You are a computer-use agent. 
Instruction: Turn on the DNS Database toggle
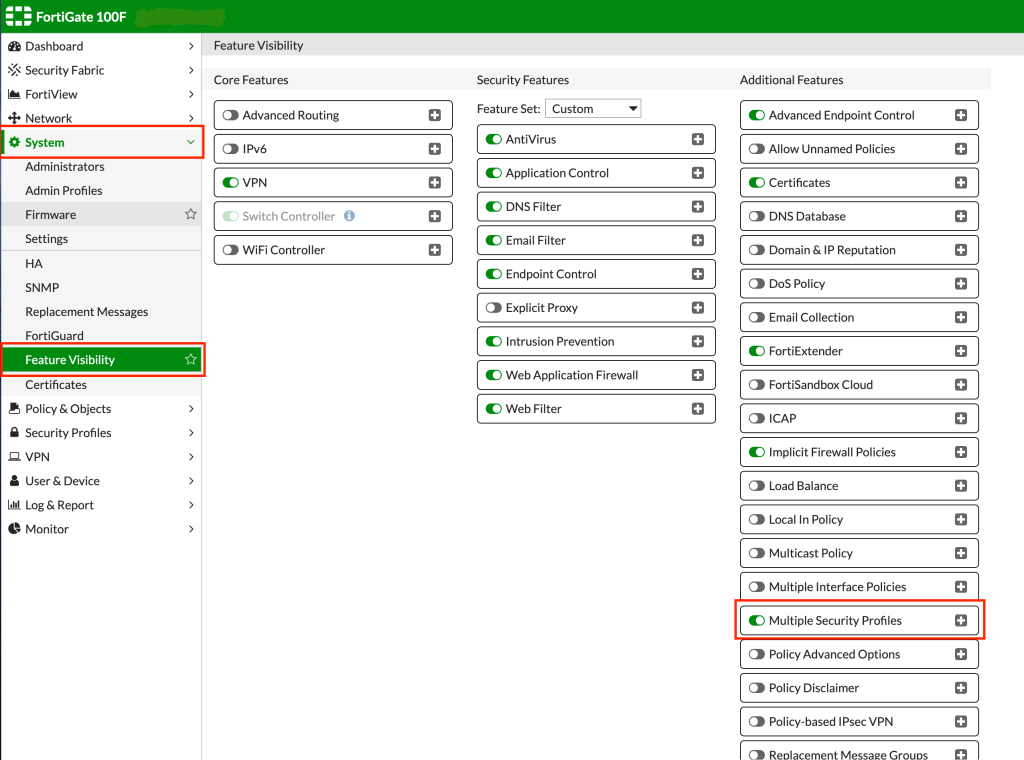pyautogui.click(x=757, y=215)
